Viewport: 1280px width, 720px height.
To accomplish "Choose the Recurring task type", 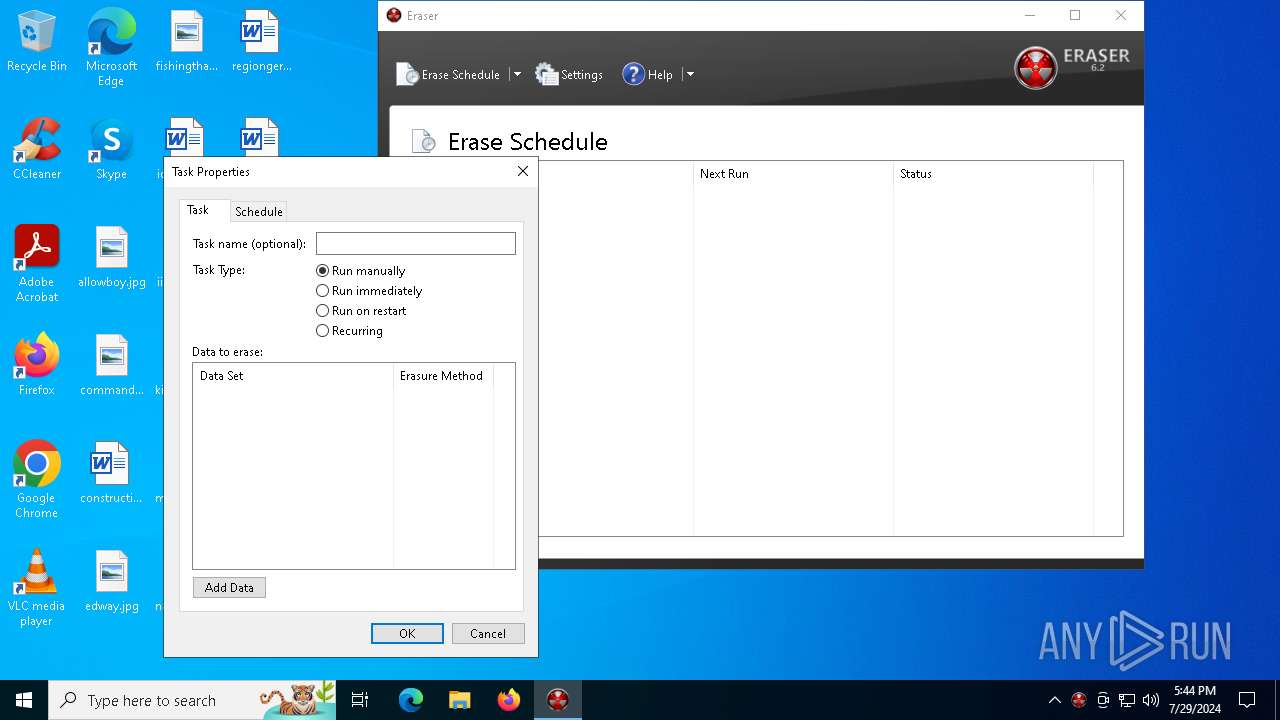I will [349, 331].
